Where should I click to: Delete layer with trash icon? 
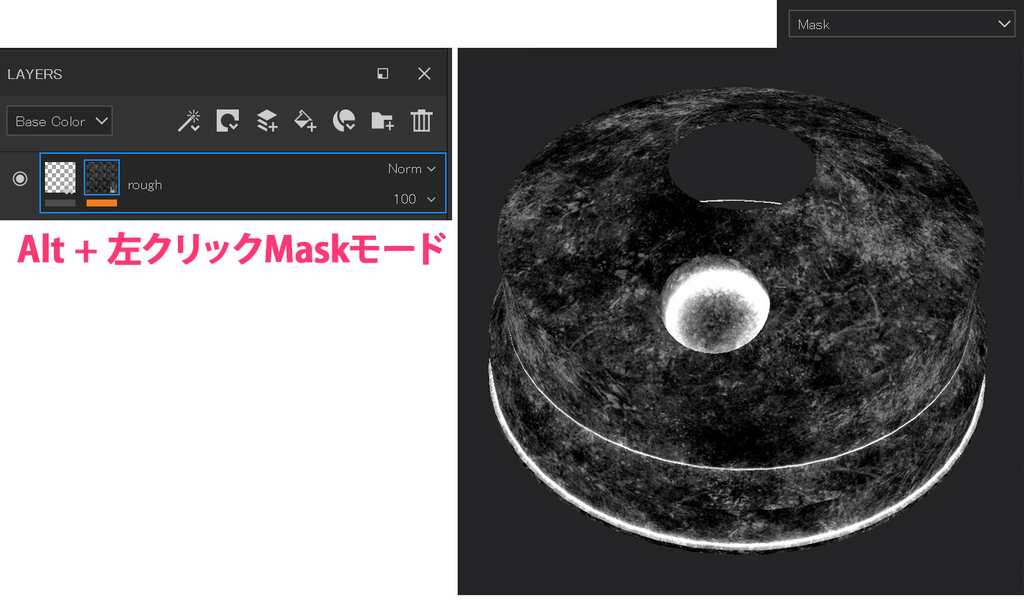421,121
